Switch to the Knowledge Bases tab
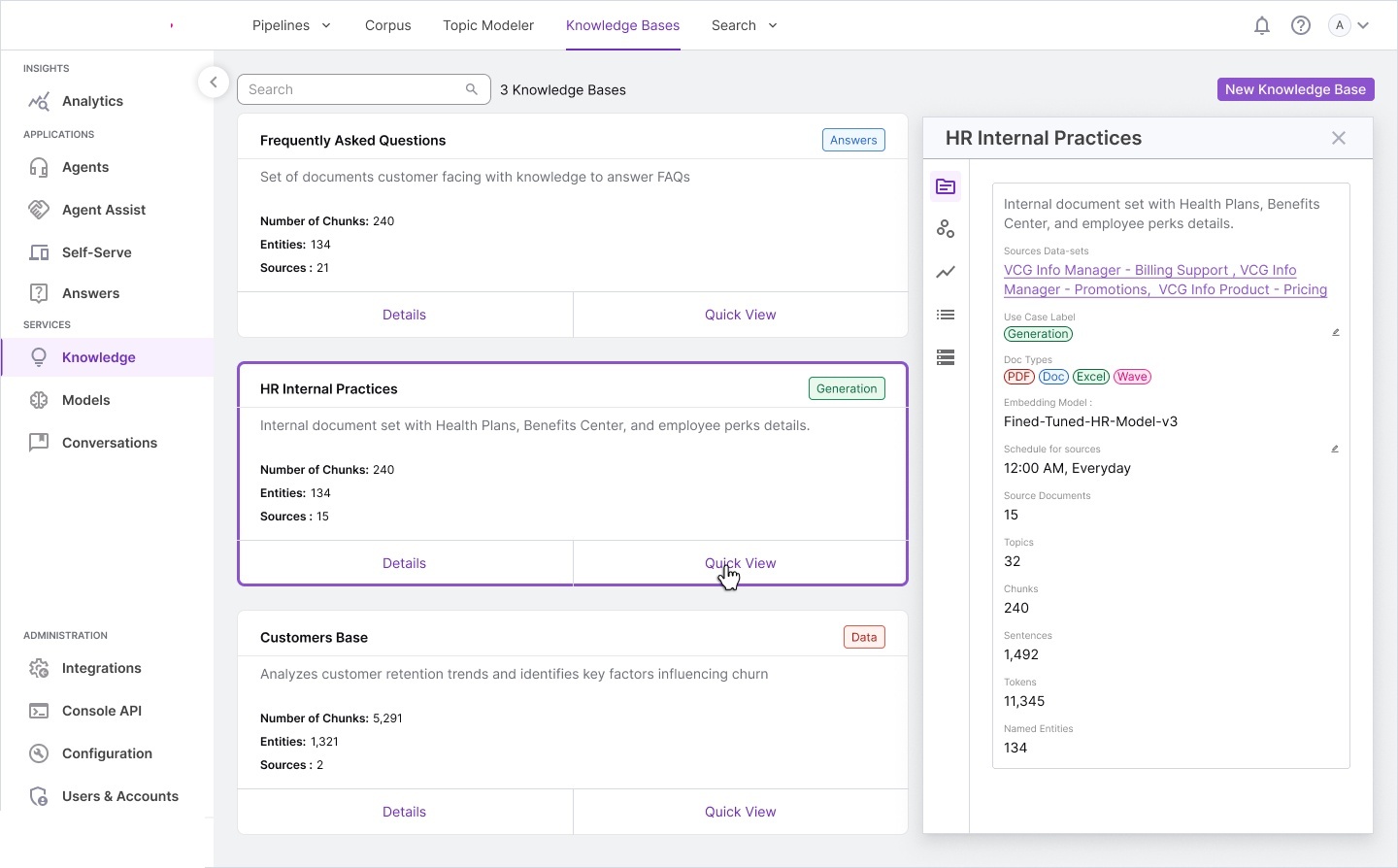This screenshot has width=1398, height=868. 622,25
